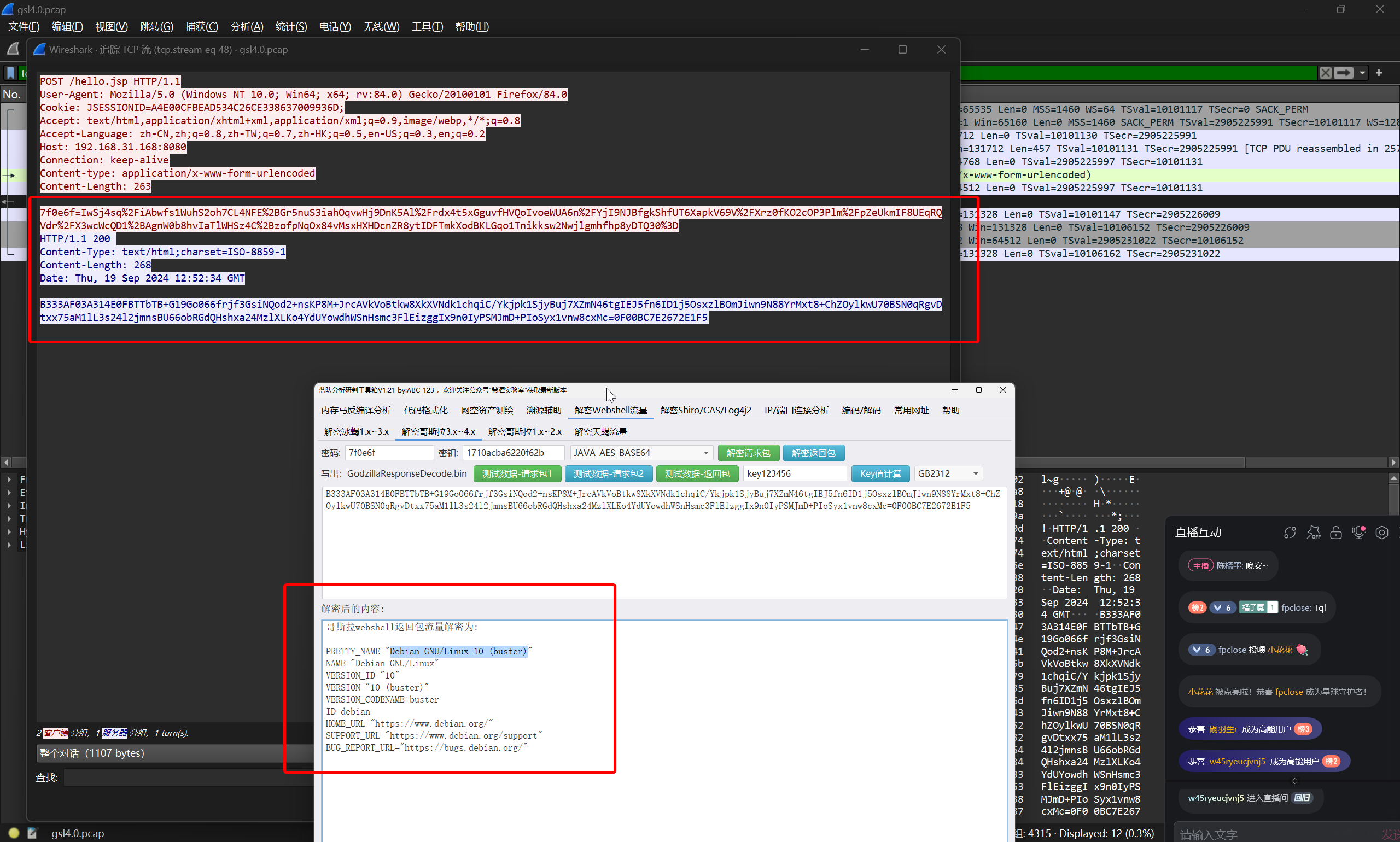Click the key123456 input field

pos(795,474)
